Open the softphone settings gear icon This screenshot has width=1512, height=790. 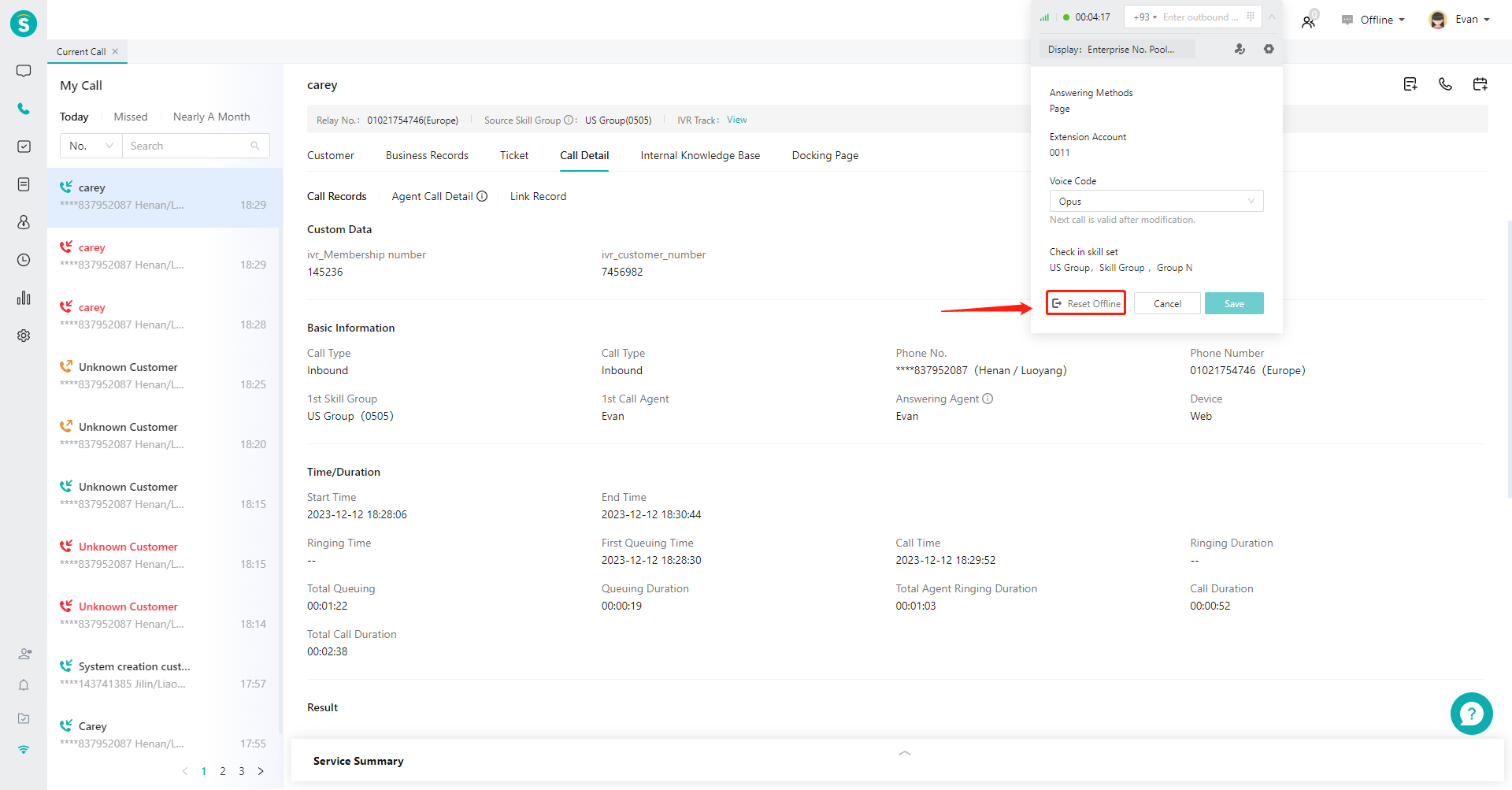click(1269, 49)
